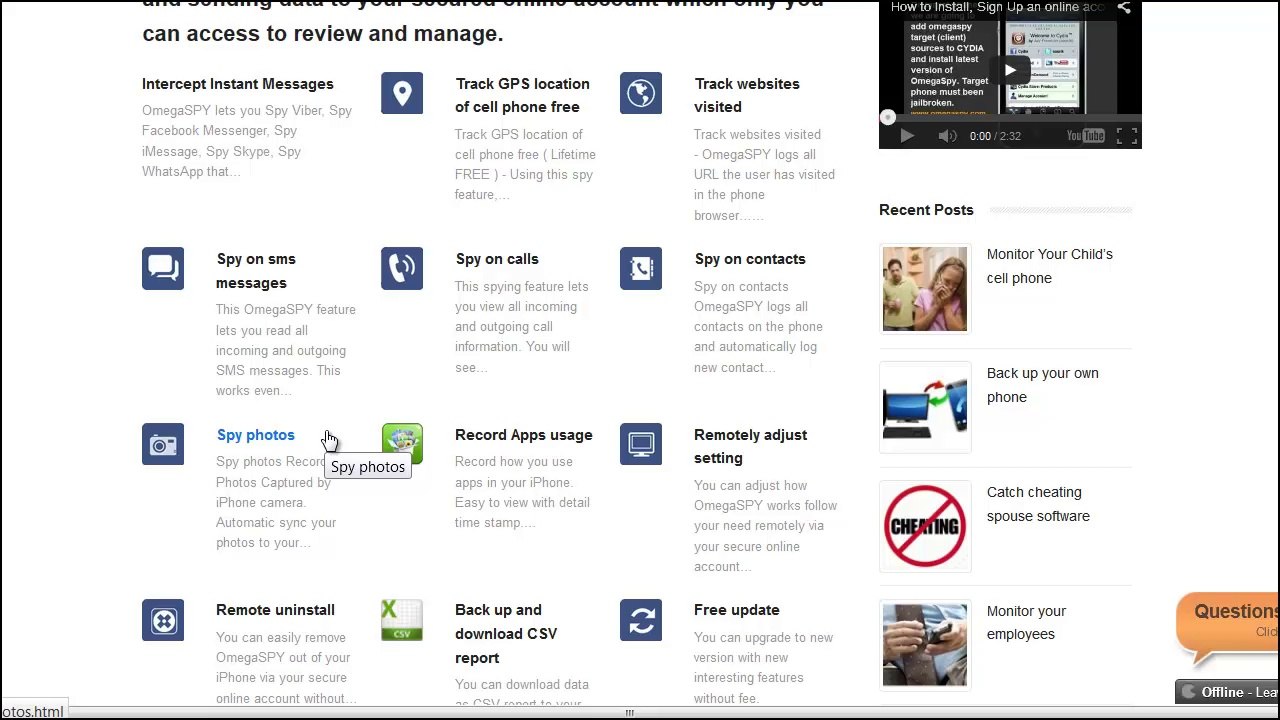Click the share icon on the video
This screenshot has height=720, width=1280.
1124,8
